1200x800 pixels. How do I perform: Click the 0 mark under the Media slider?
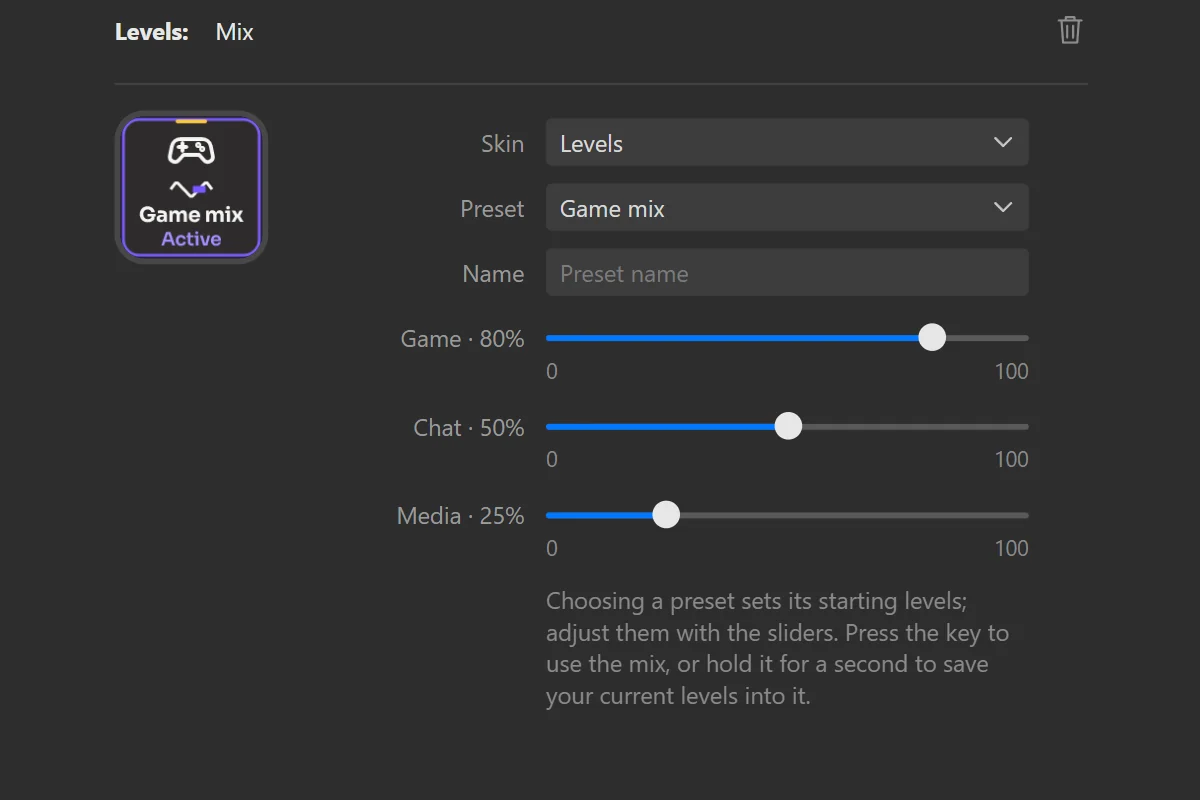tap(552, 548)
